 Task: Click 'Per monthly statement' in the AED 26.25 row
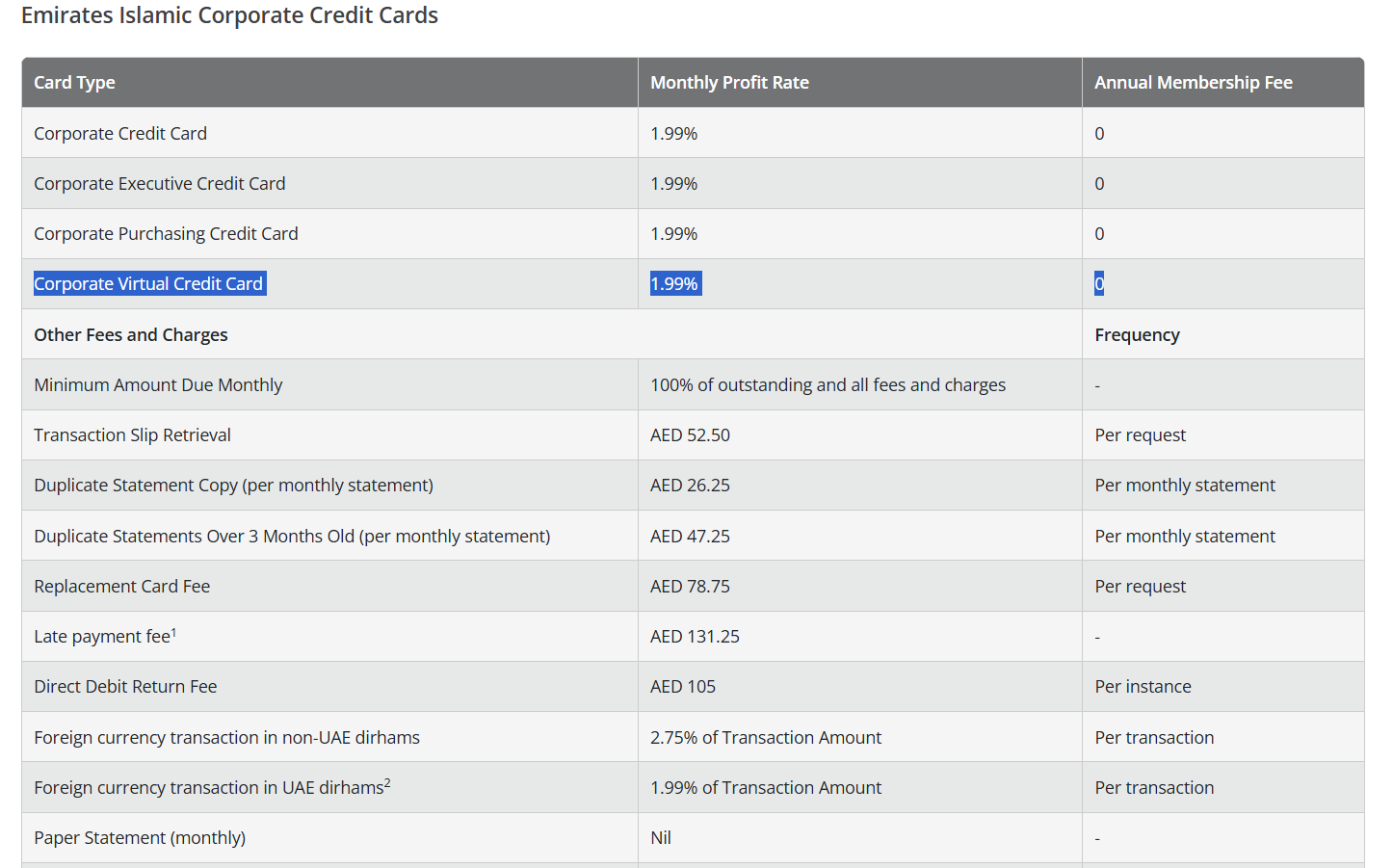tap(1185, 486)
